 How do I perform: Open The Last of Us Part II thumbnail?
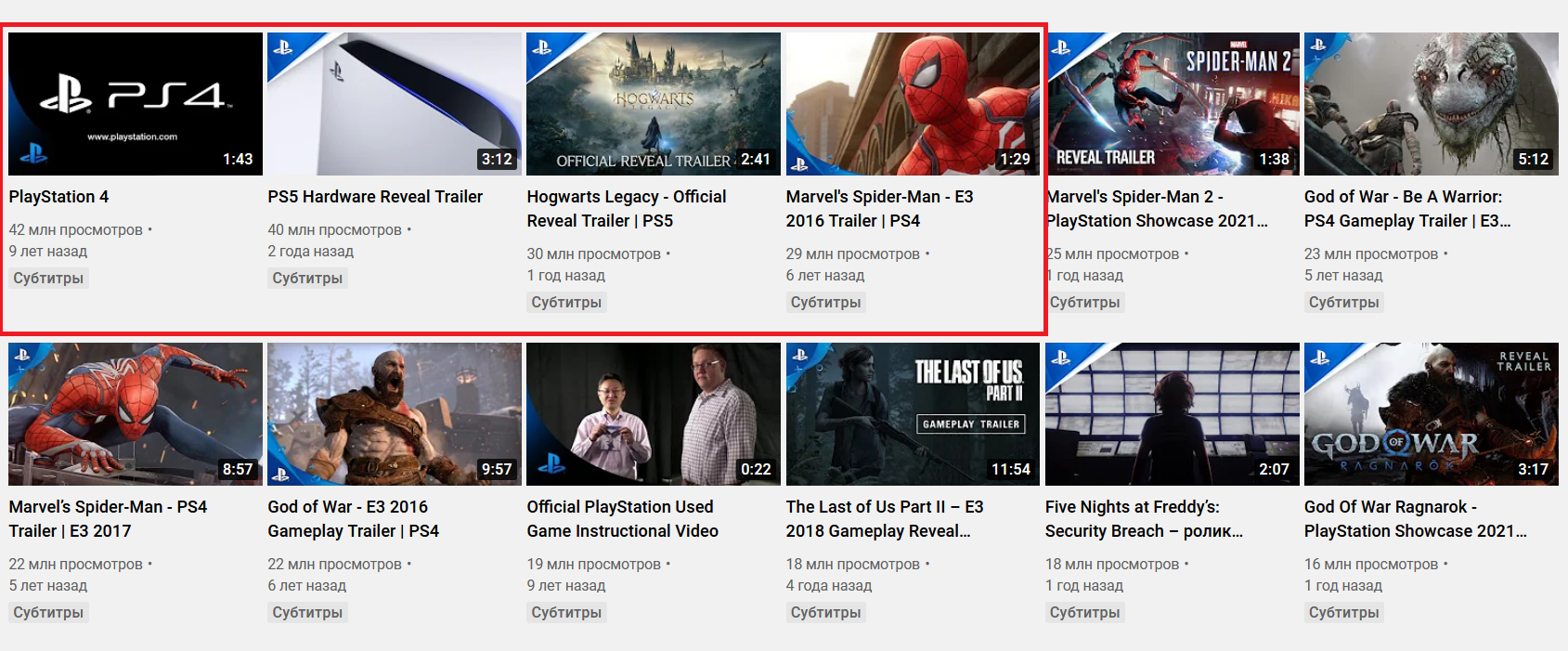[913, 414]
